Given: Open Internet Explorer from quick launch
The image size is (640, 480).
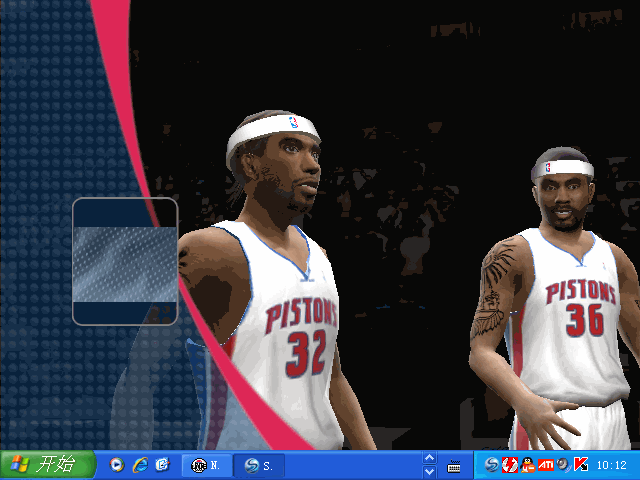Looking at the screenshot, I should point(140,465).
